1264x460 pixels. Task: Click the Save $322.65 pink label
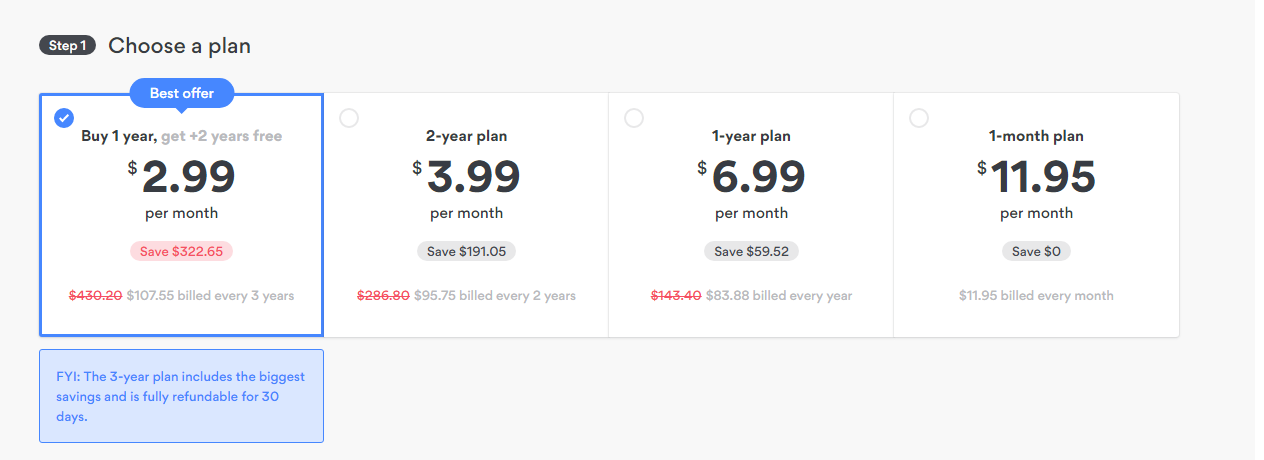(x=181, y=251)
